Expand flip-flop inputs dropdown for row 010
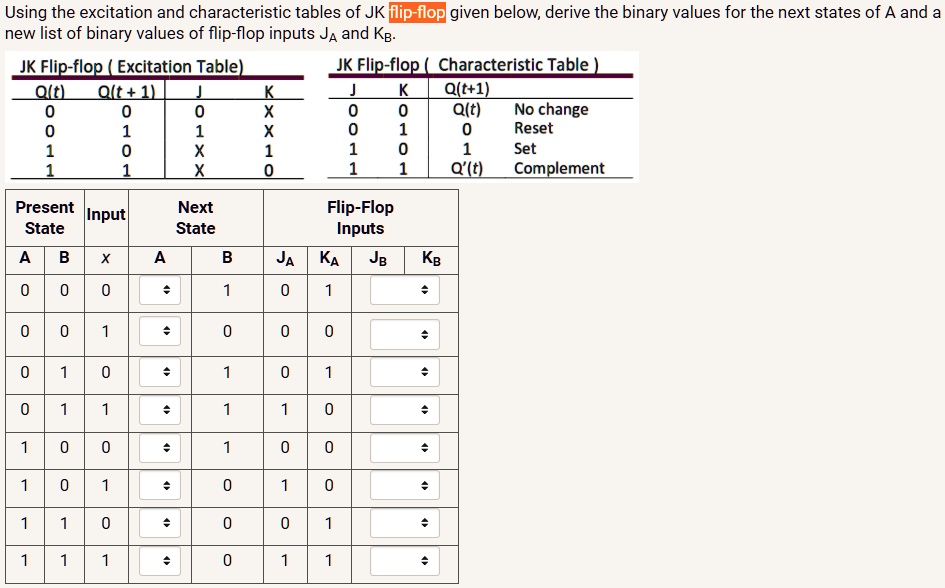Image resolution: width=945 pixels, height=588 pixels. [405, 372]
